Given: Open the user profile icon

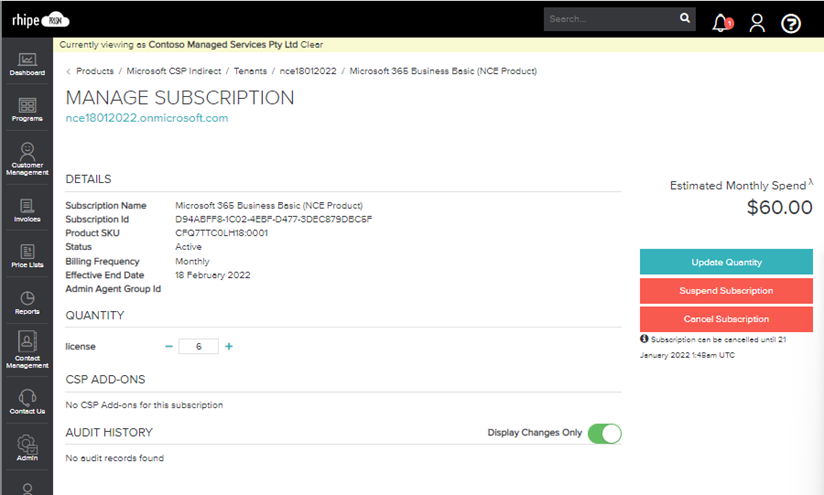Looking at the screenshot, I should point(757,23).
